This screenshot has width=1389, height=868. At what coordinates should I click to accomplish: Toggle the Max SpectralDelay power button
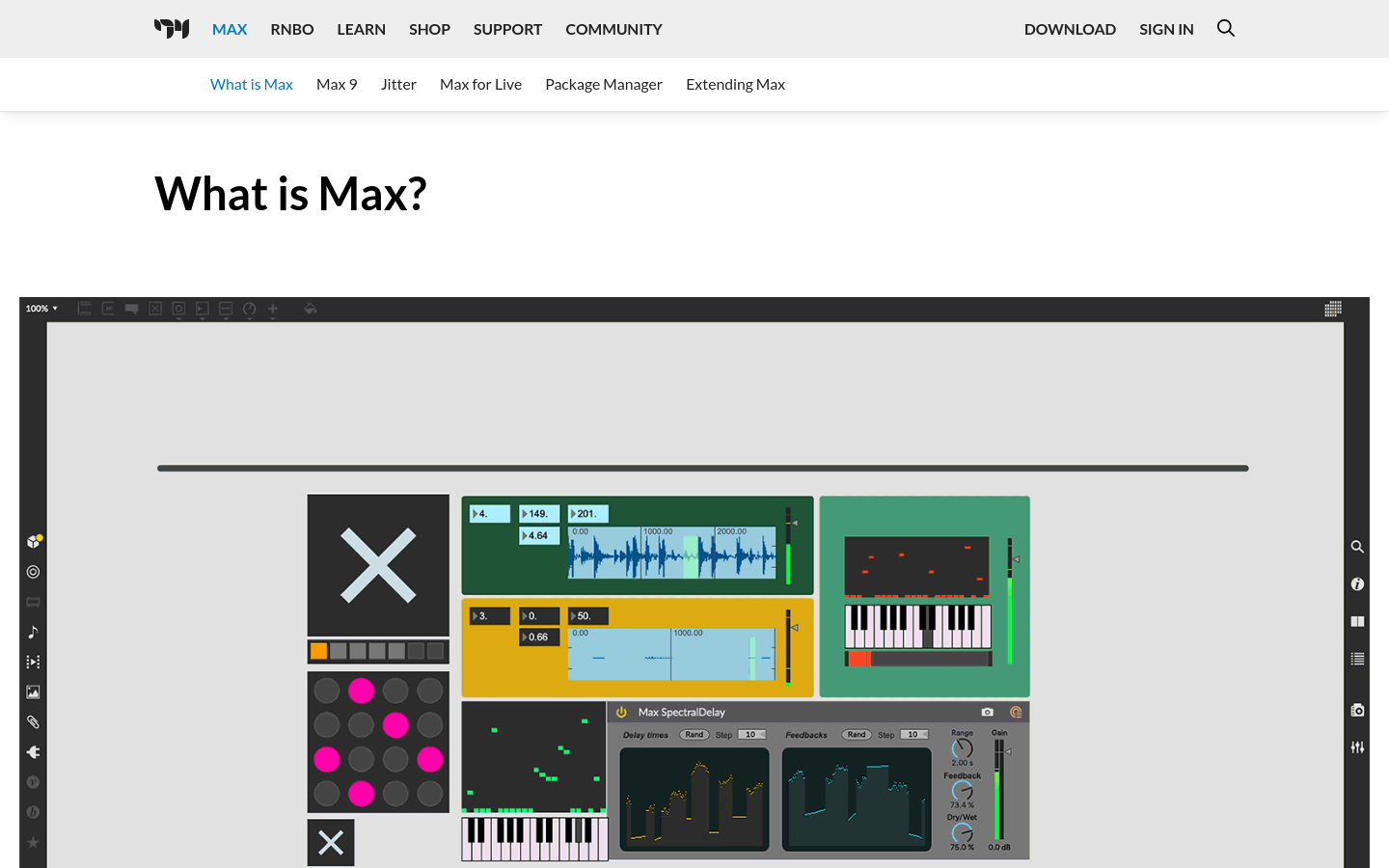pos(622,713)
